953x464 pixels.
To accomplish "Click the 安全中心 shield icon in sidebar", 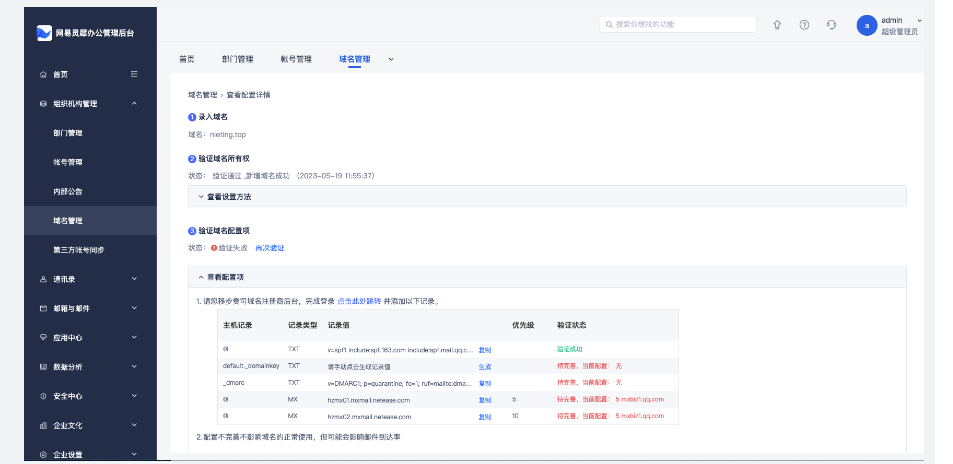I will point(43,396).
